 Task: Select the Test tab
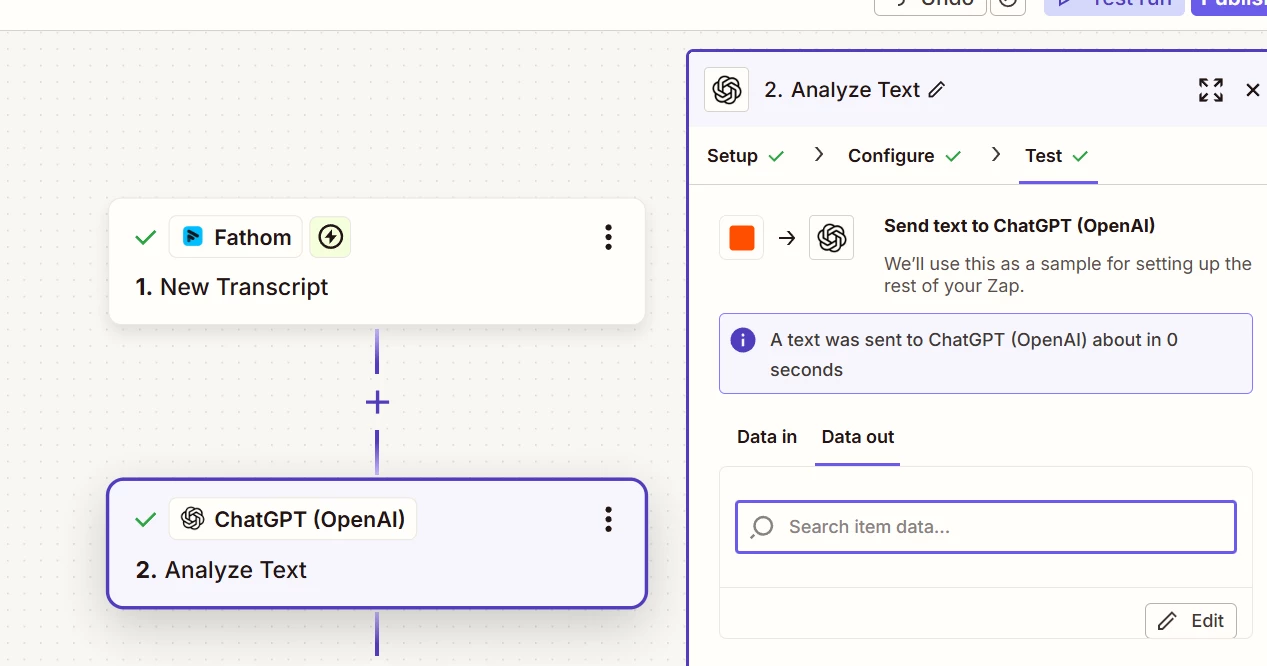point(1057,156)
